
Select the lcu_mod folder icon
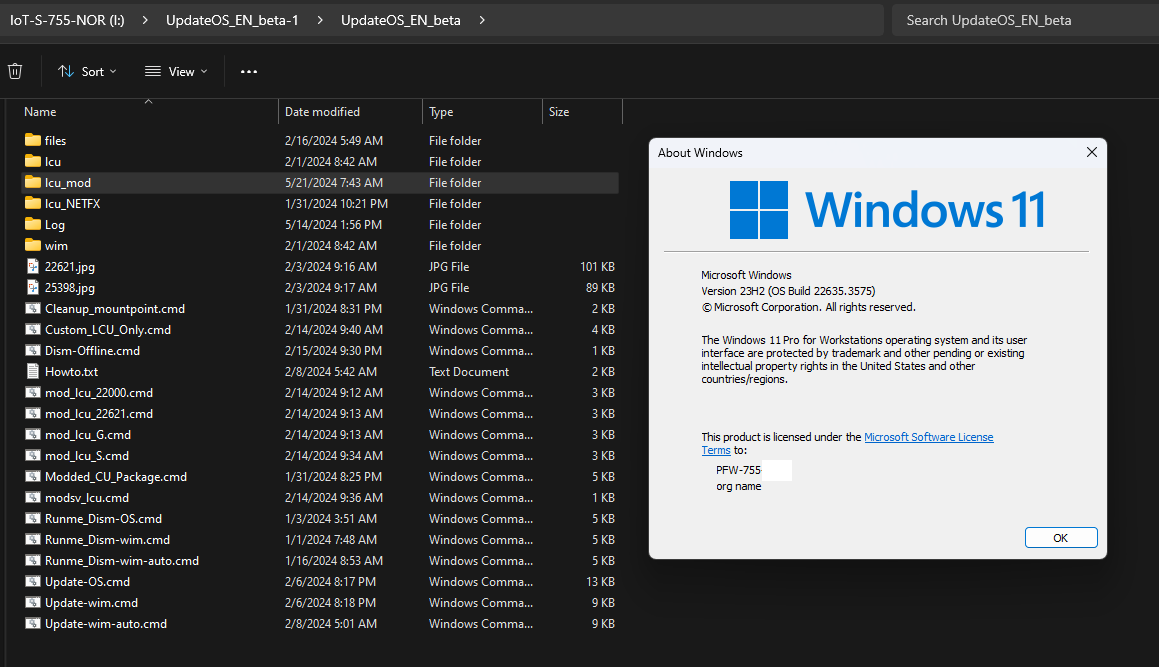click(33, 182)
